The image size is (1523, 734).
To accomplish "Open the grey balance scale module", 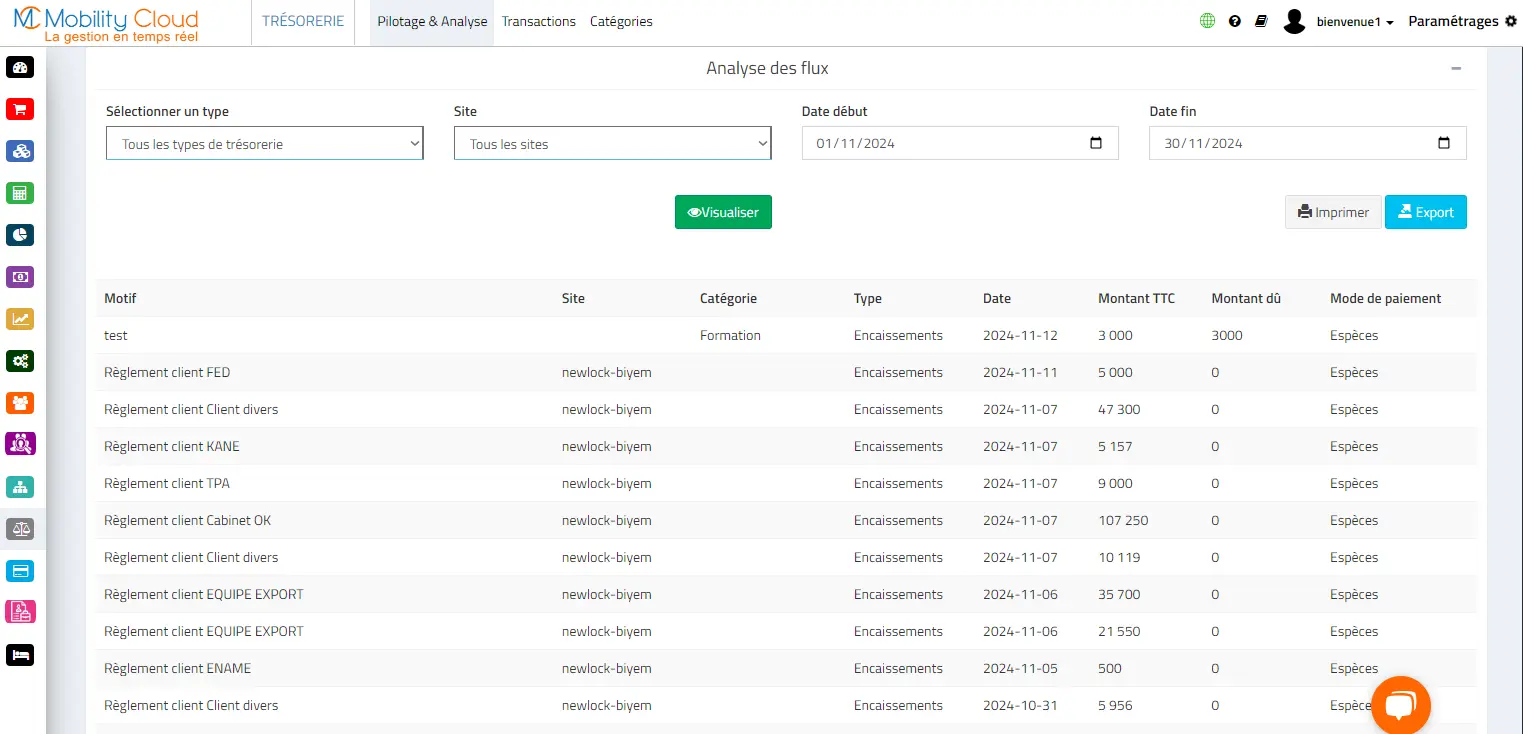I will tap(20, 529).
